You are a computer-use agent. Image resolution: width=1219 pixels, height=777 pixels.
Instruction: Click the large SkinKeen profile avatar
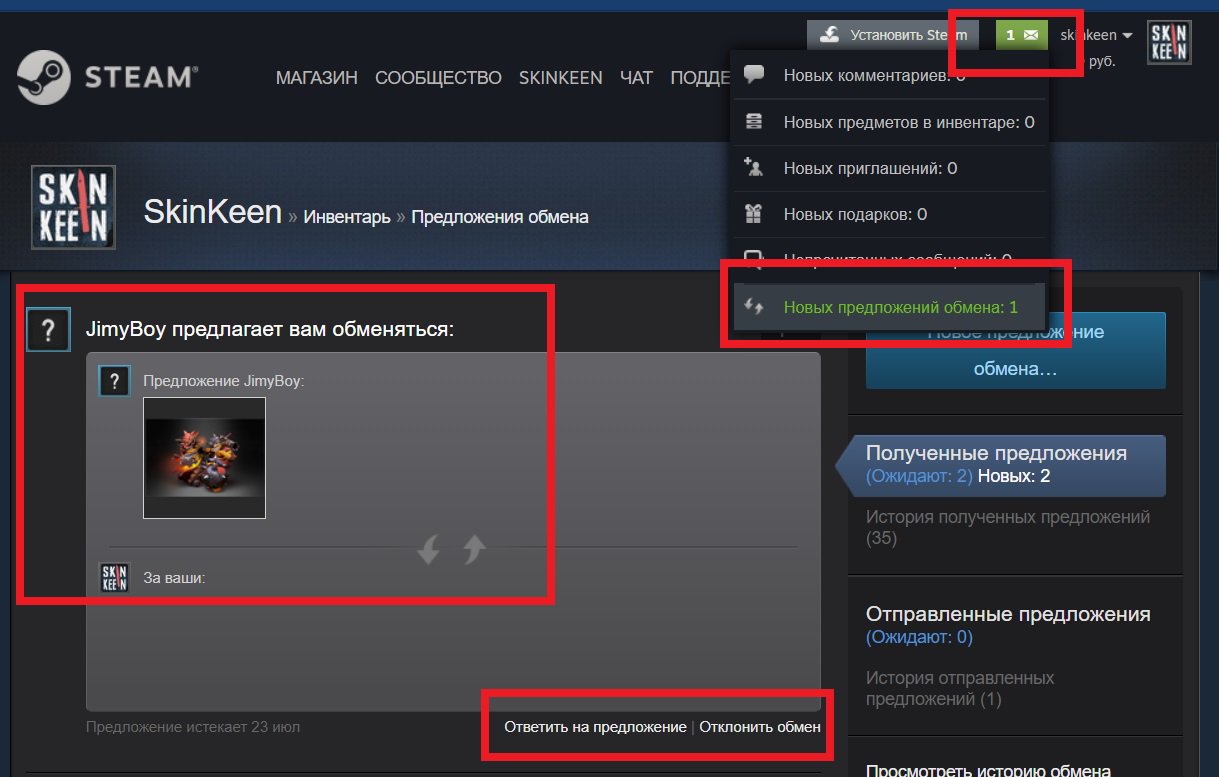[74, 207]
